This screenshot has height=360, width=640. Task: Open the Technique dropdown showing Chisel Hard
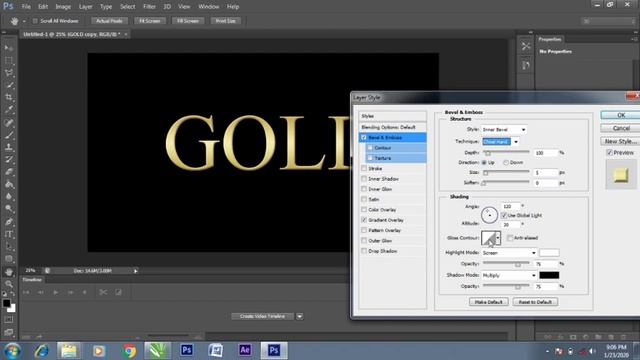click(500, 142)
